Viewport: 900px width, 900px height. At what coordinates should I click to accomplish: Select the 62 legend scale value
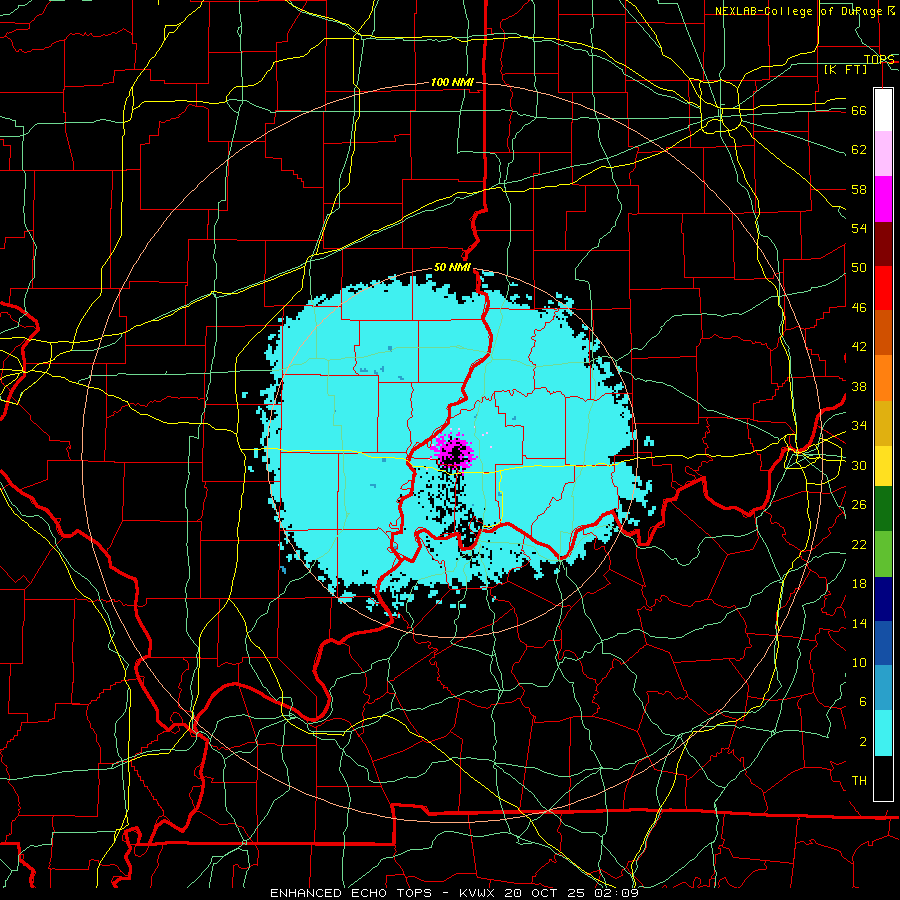859,150
